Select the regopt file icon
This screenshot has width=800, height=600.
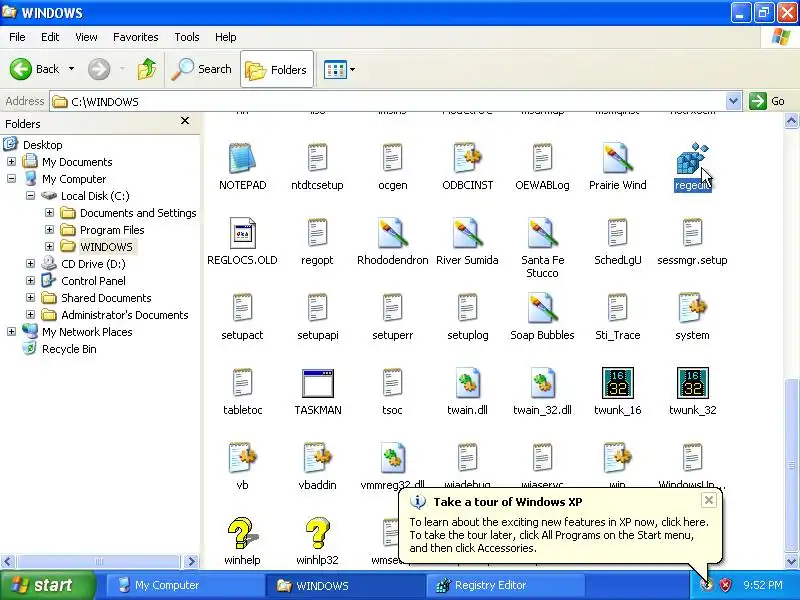317,233
